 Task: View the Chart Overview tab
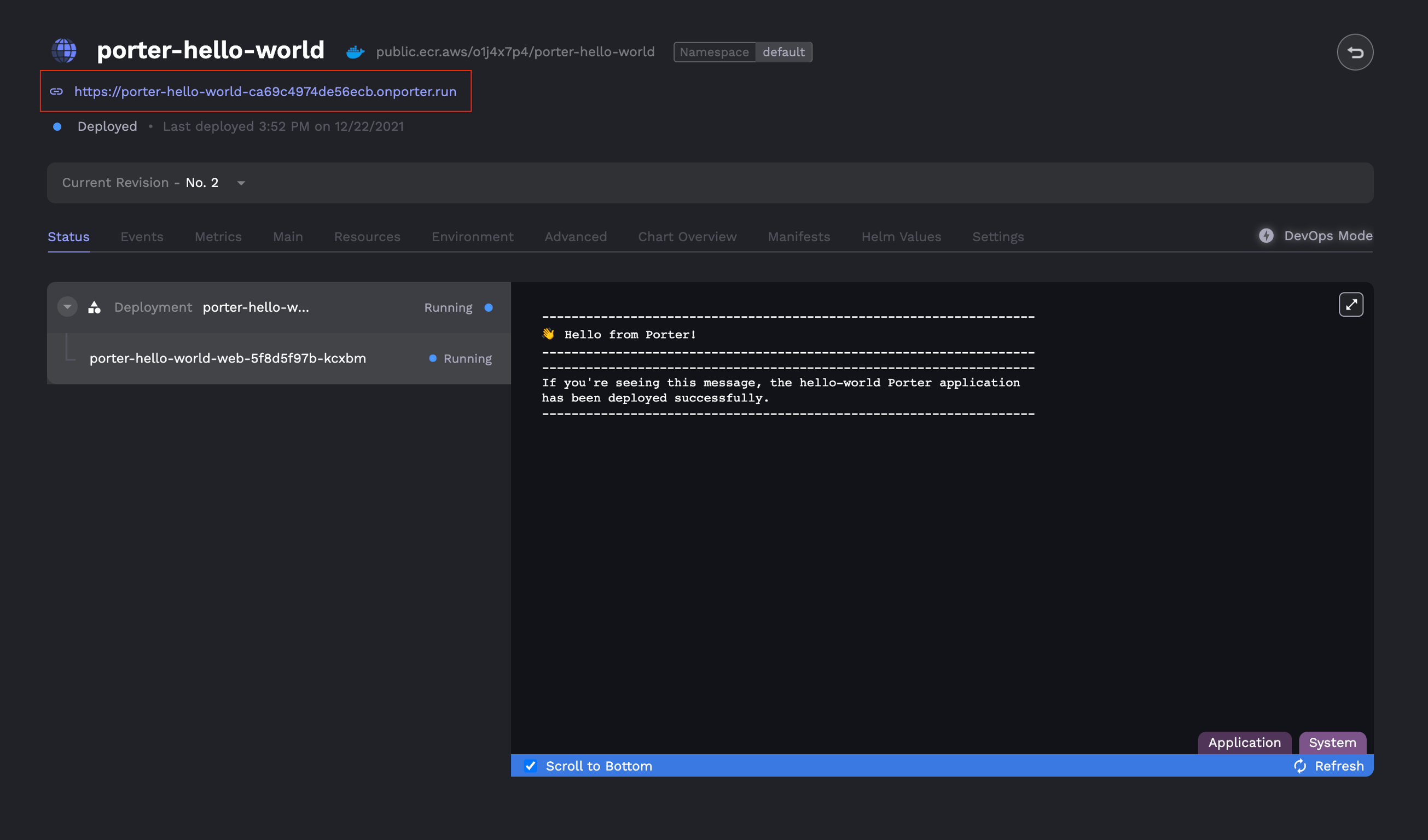point(687,237)
